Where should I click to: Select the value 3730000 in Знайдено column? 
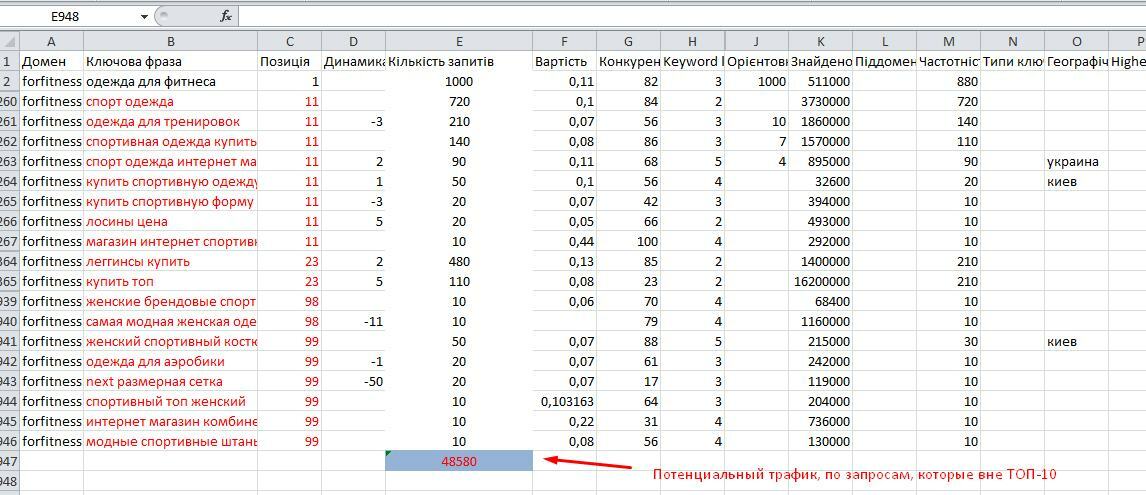coord(820,102)
